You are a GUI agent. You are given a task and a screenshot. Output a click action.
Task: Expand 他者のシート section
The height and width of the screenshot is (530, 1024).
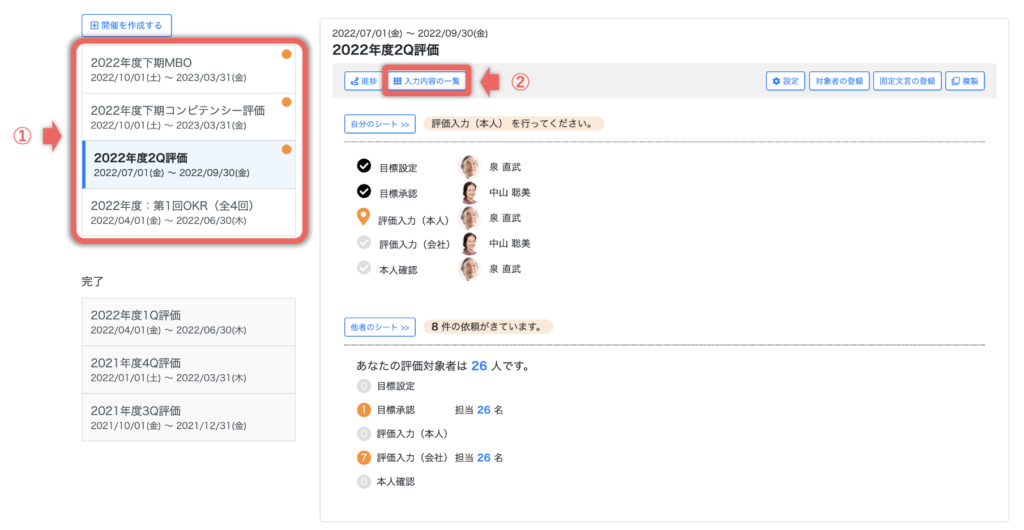(x=379, y=326)
